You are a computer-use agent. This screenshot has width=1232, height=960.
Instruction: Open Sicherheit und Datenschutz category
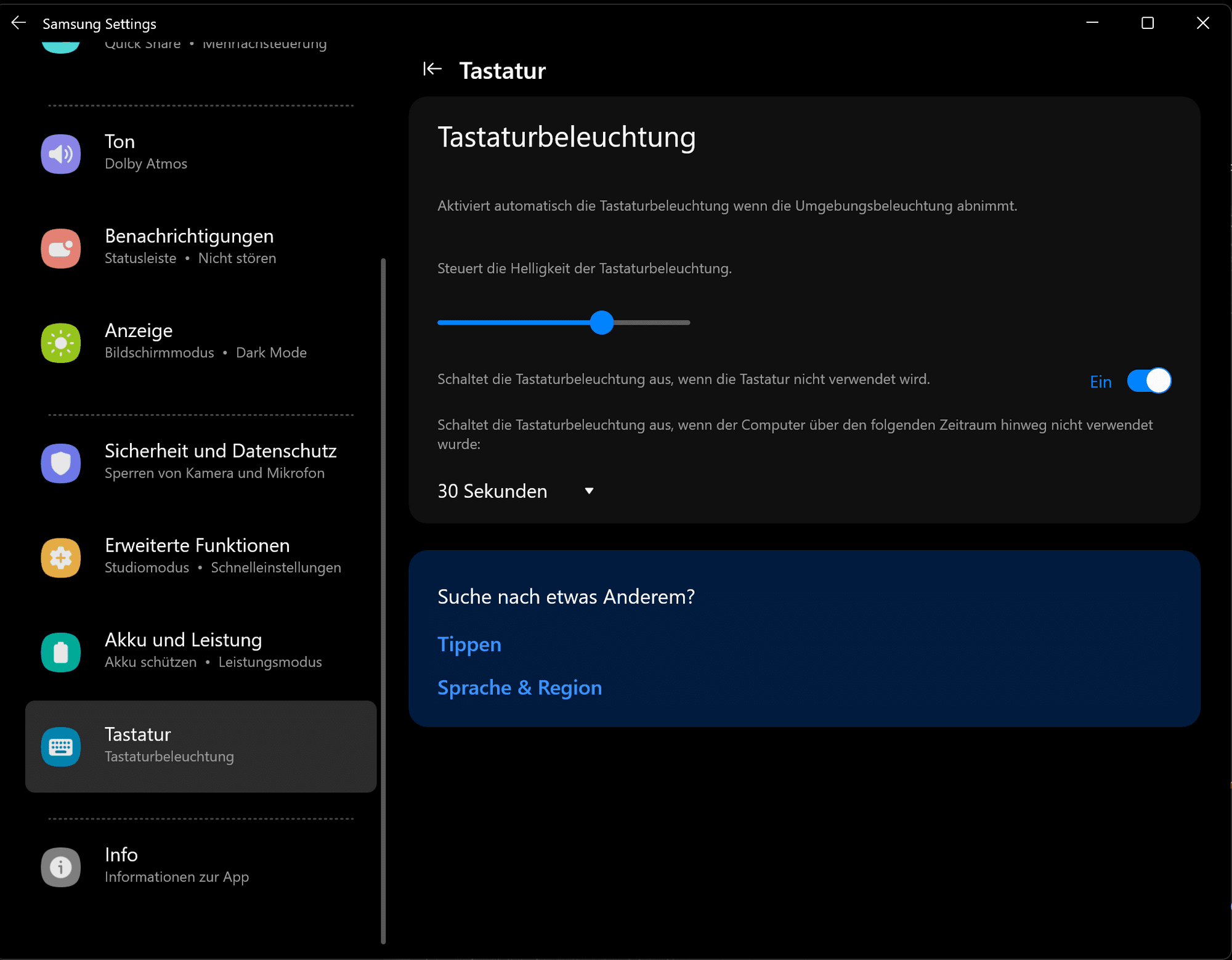[x=201, y=462]
